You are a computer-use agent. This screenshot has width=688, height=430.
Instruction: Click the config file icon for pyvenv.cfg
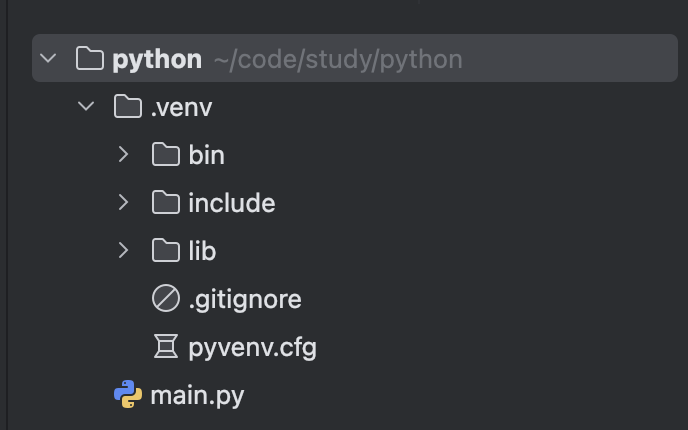click(x=165, y=347)
